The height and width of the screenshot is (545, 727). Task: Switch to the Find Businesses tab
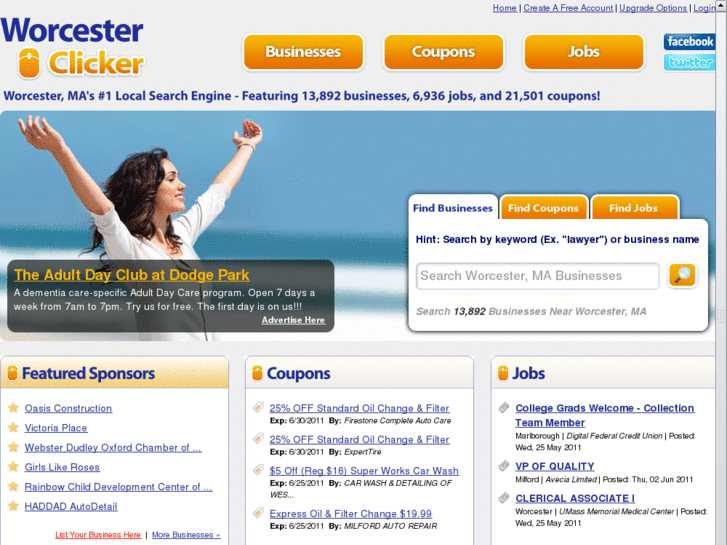click(453, 208)
